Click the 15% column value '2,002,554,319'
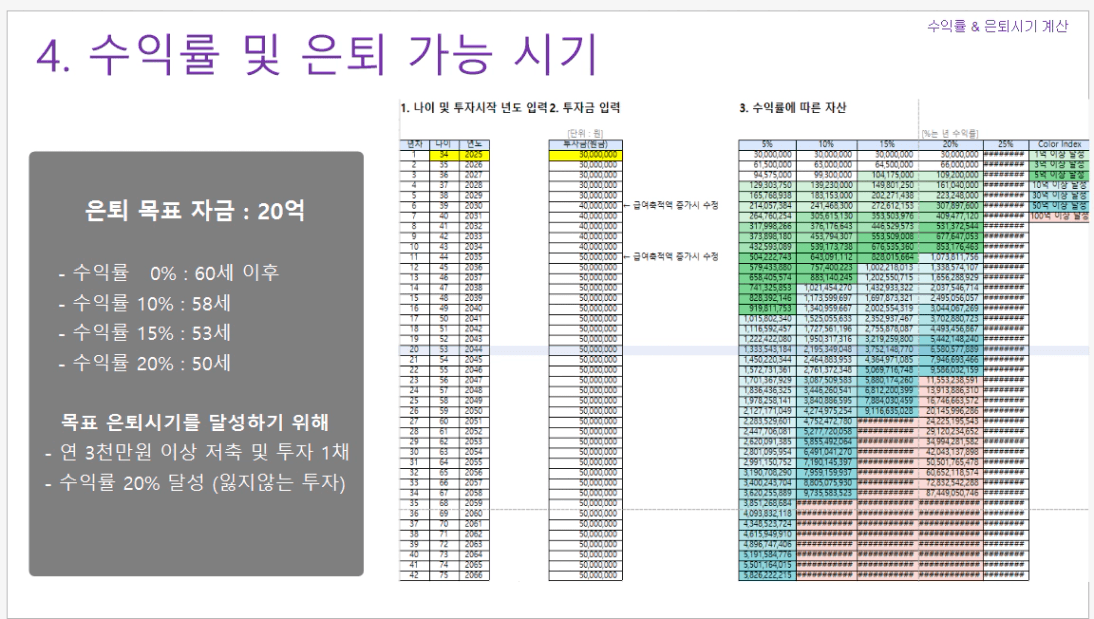 [889, 308]
